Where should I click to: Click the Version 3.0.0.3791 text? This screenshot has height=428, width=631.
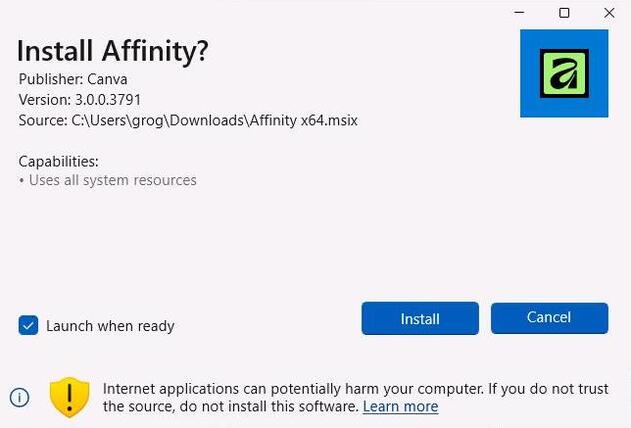[79, 100]
